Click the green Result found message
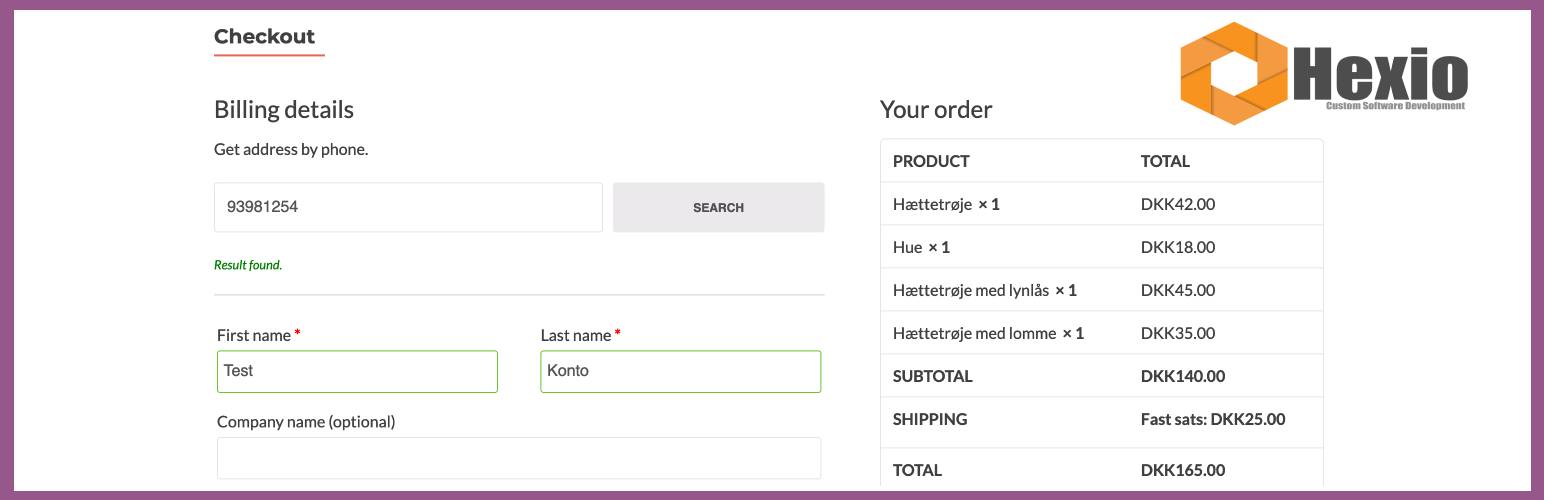1544x500 pixels. pos(248,265)
